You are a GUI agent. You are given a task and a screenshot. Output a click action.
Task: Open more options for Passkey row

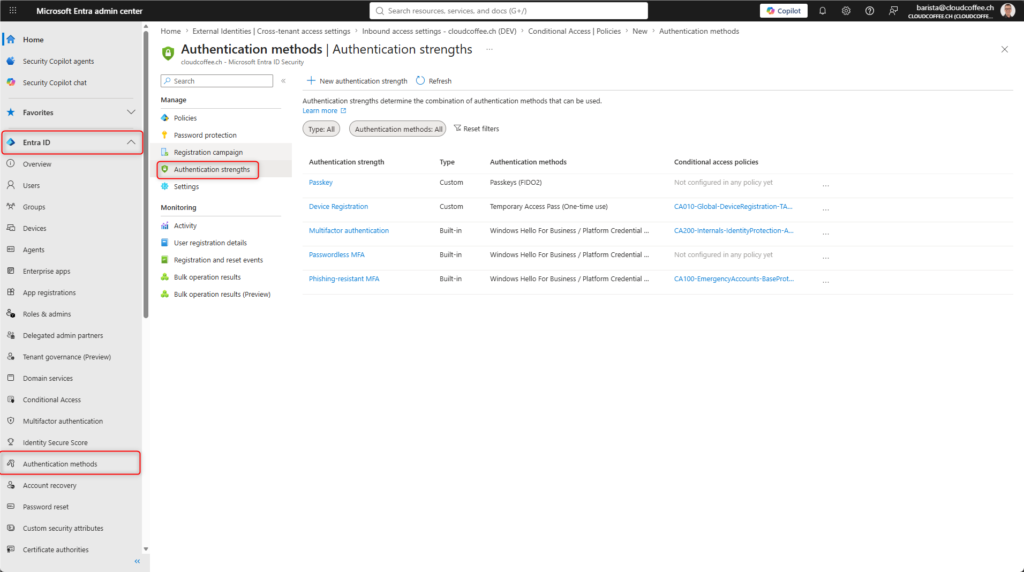coord(825,185)
